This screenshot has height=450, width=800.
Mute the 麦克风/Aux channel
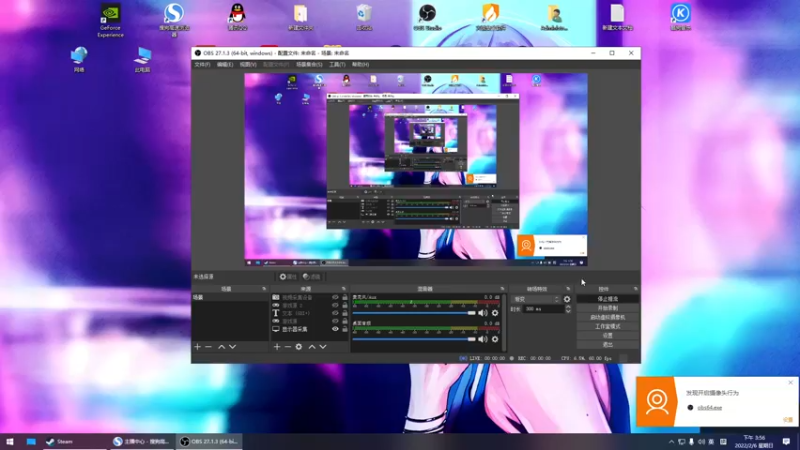(483, 313)
